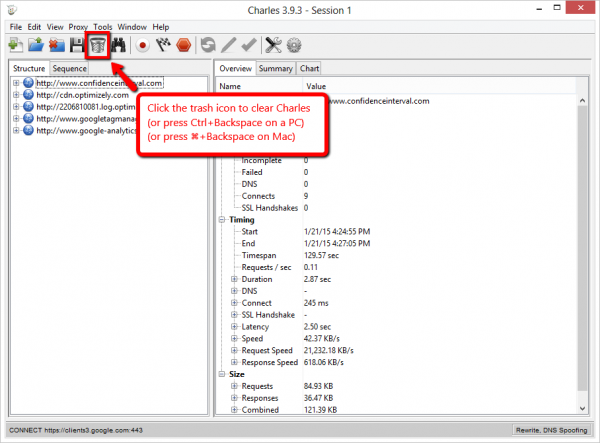The image size is (600, 443).
Task: Collapse the Size section
Action: point(222,374)
